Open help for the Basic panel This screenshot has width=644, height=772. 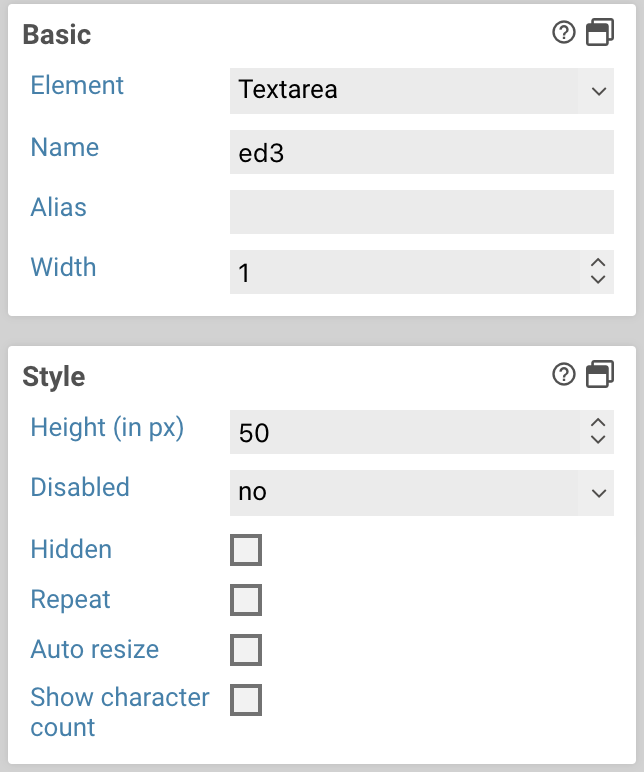pyautogui.click(x=564, y=33)
